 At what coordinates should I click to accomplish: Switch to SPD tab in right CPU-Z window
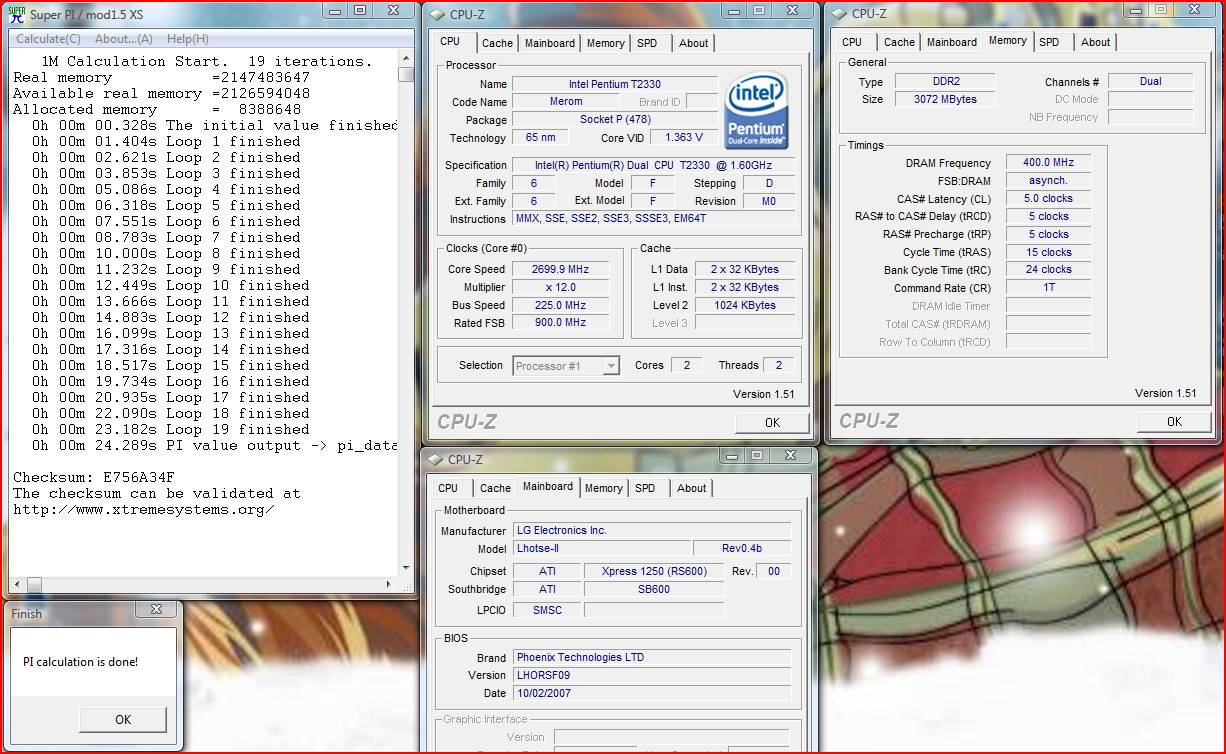click(1049, 42)
